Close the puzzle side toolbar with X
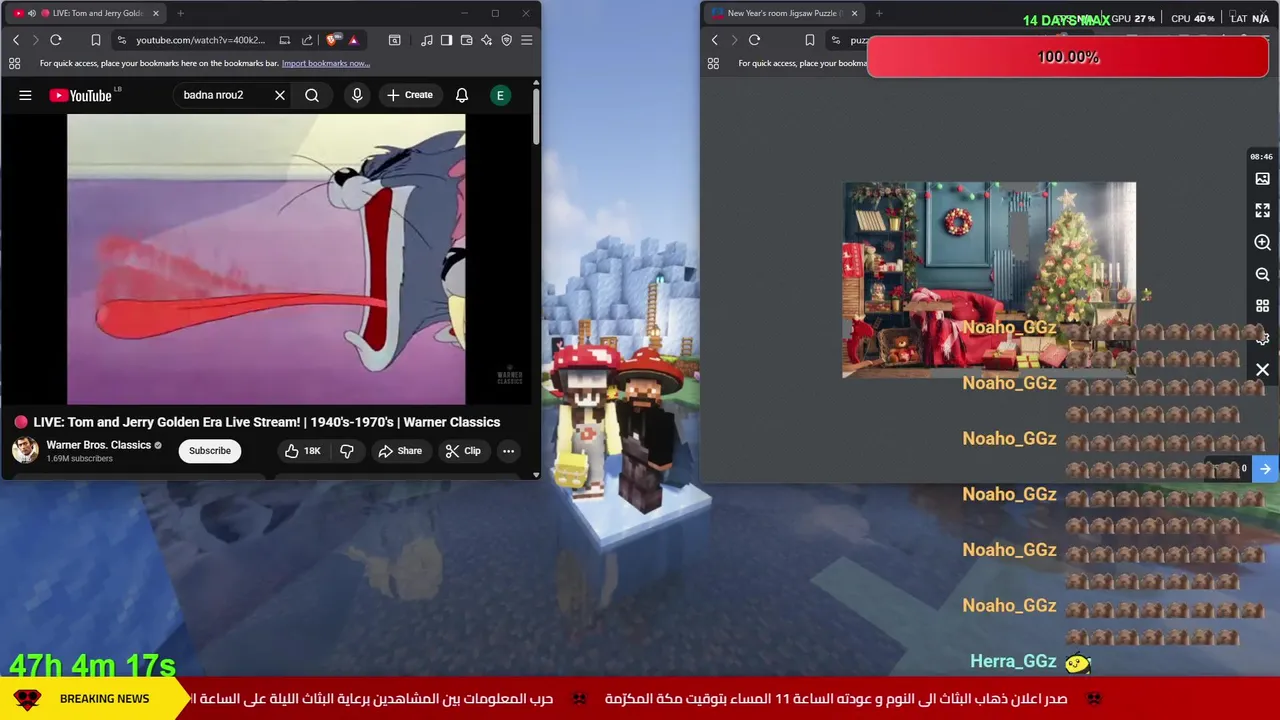Viewport: 1280px width, 720px height. 1262,371
